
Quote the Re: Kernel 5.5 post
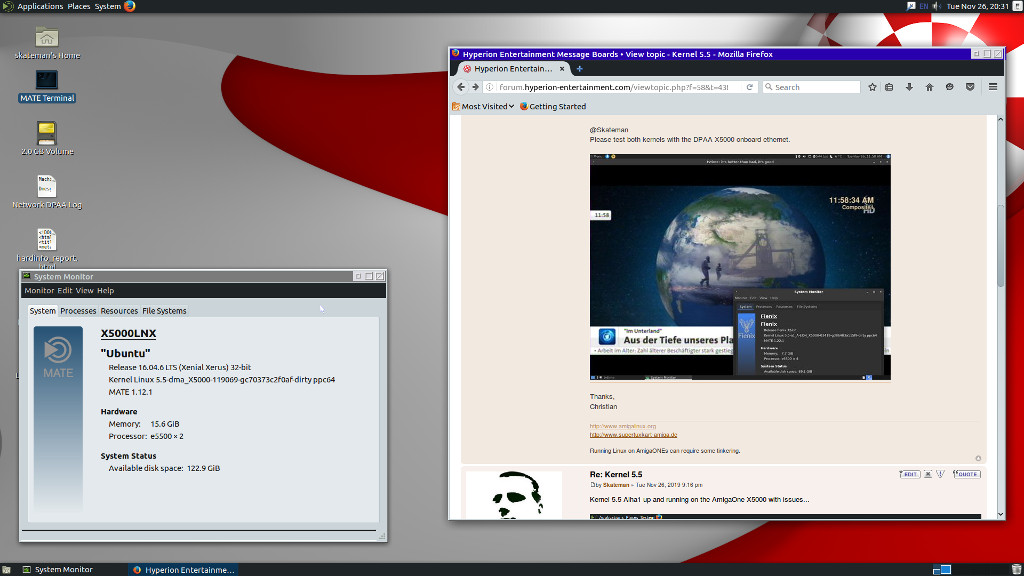[966, 474]
